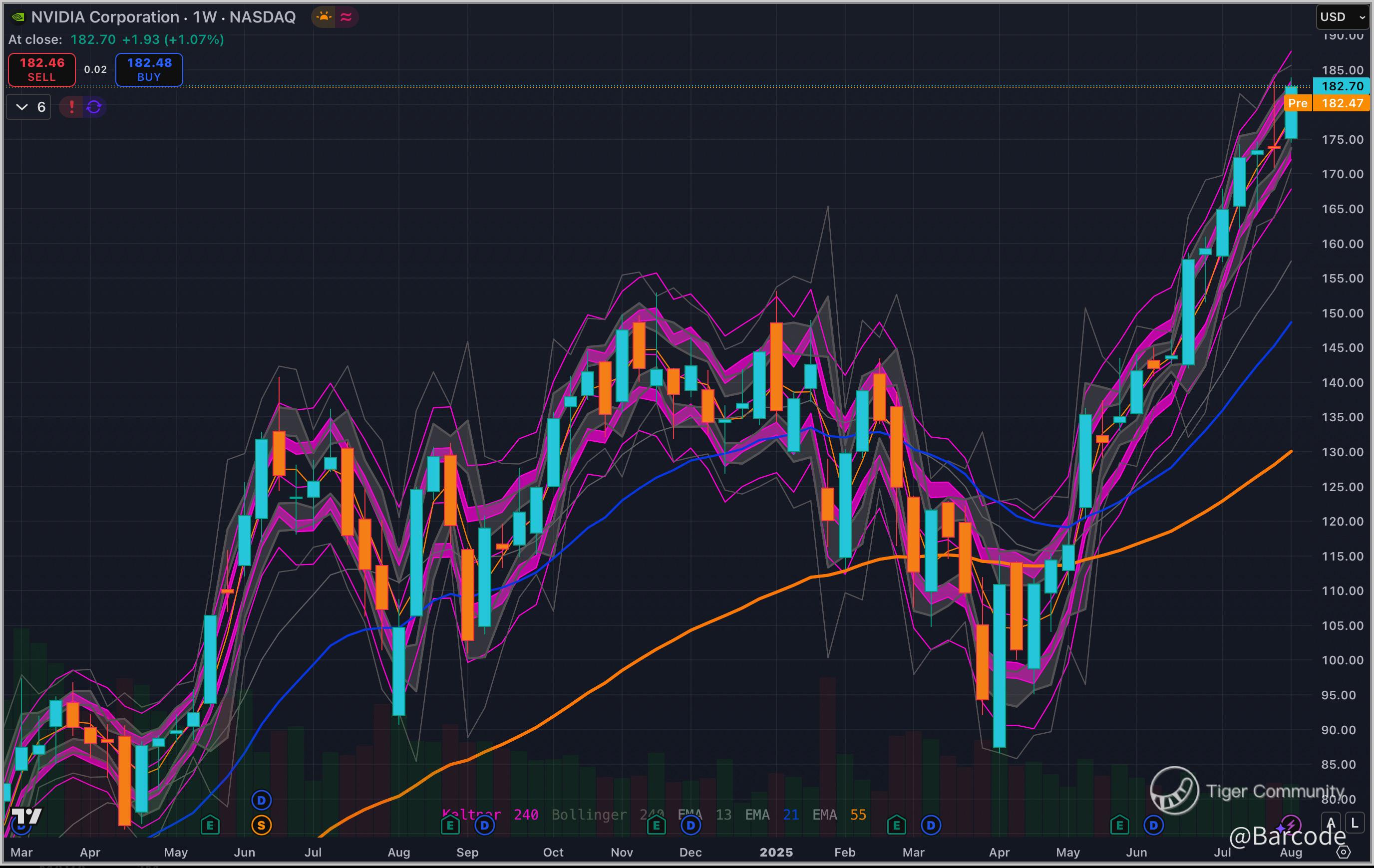
Task: Click the cyan 182.70 last price label
Action: 1342,86
